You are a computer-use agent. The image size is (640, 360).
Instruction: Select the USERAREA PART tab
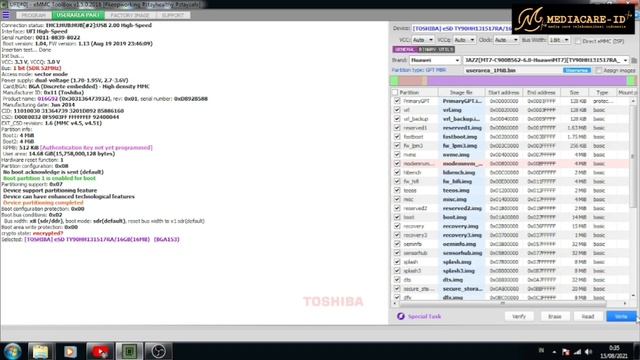pyautogui.click(x=78, y=15)
